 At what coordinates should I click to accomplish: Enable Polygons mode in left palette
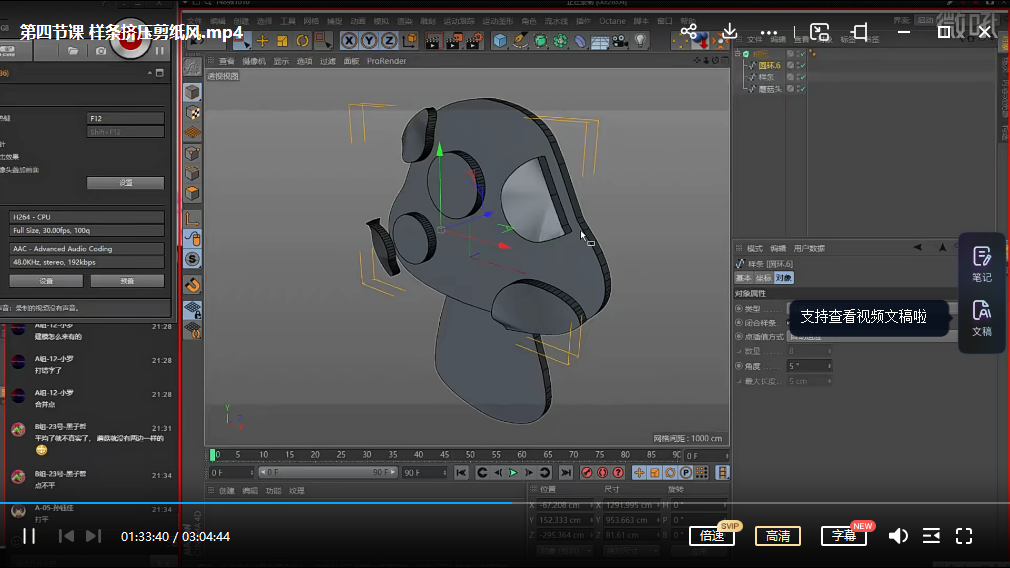click(x=193, y=193)
